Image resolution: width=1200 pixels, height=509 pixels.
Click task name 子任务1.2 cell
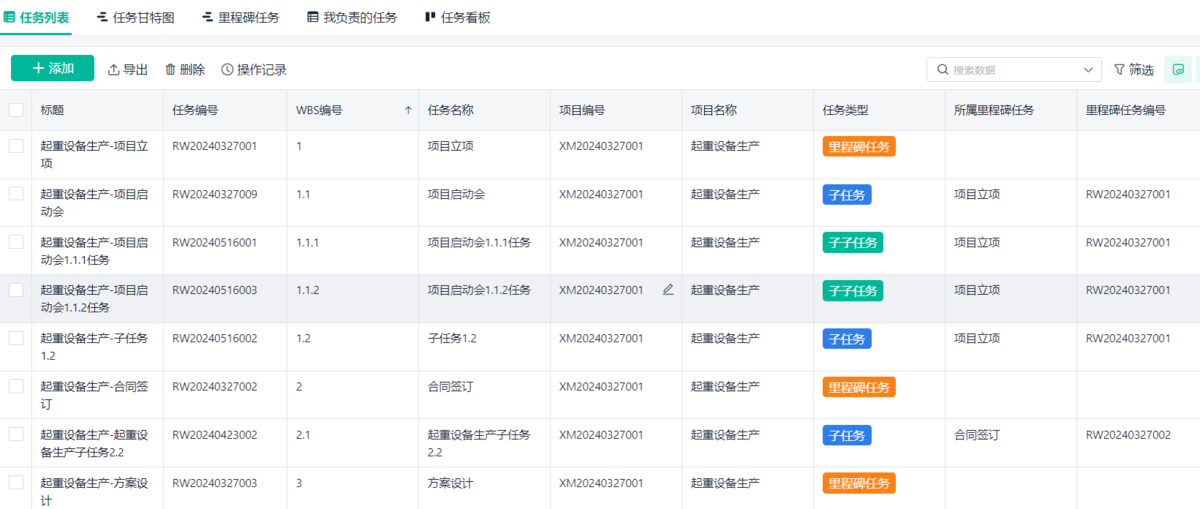click(452, 338)
